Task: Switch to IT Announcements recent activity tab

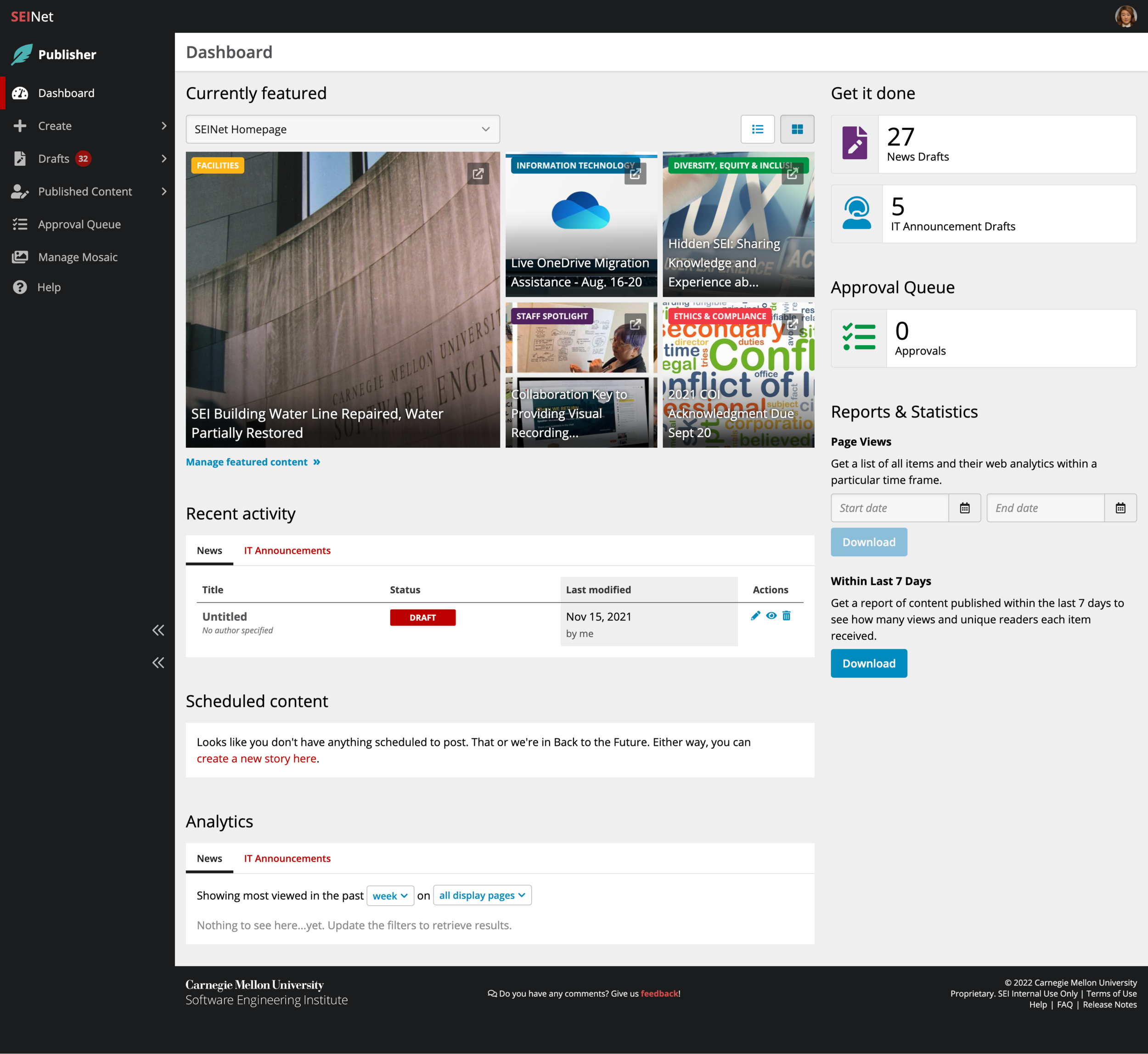Action: point(287,550)
